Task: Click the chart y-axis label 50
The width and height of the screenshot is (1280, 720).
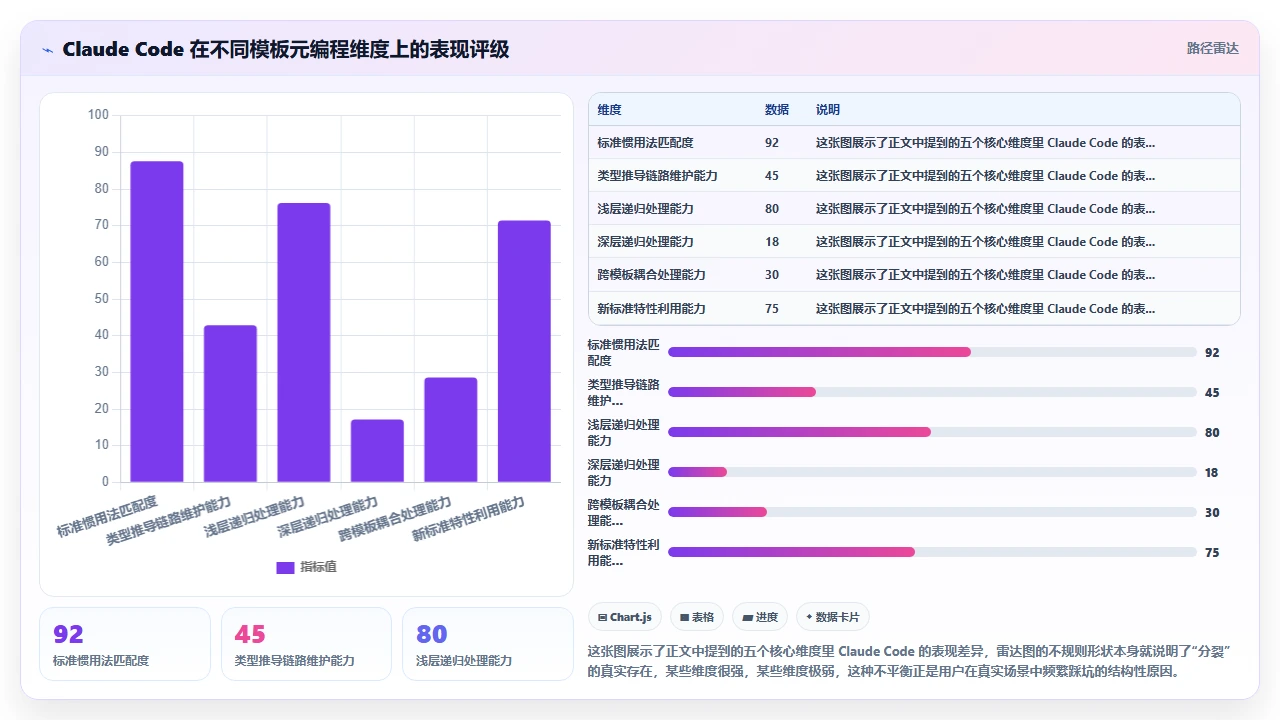Action: (x=102, y=298)
